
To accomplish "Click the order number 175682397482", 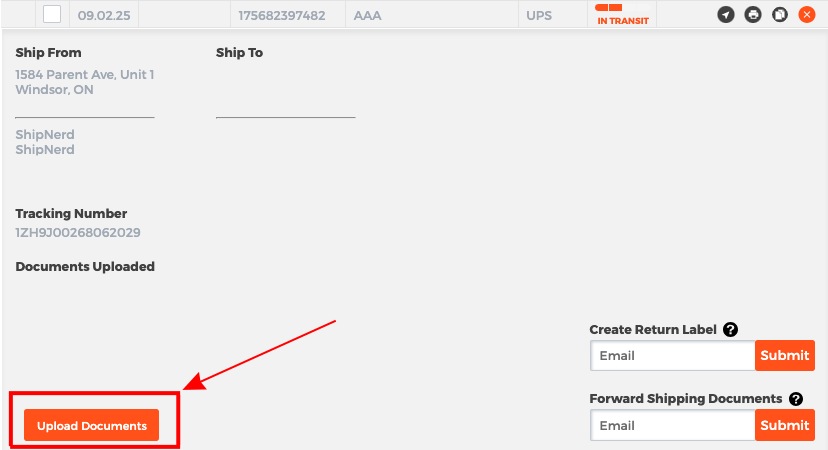I will 284,16.
